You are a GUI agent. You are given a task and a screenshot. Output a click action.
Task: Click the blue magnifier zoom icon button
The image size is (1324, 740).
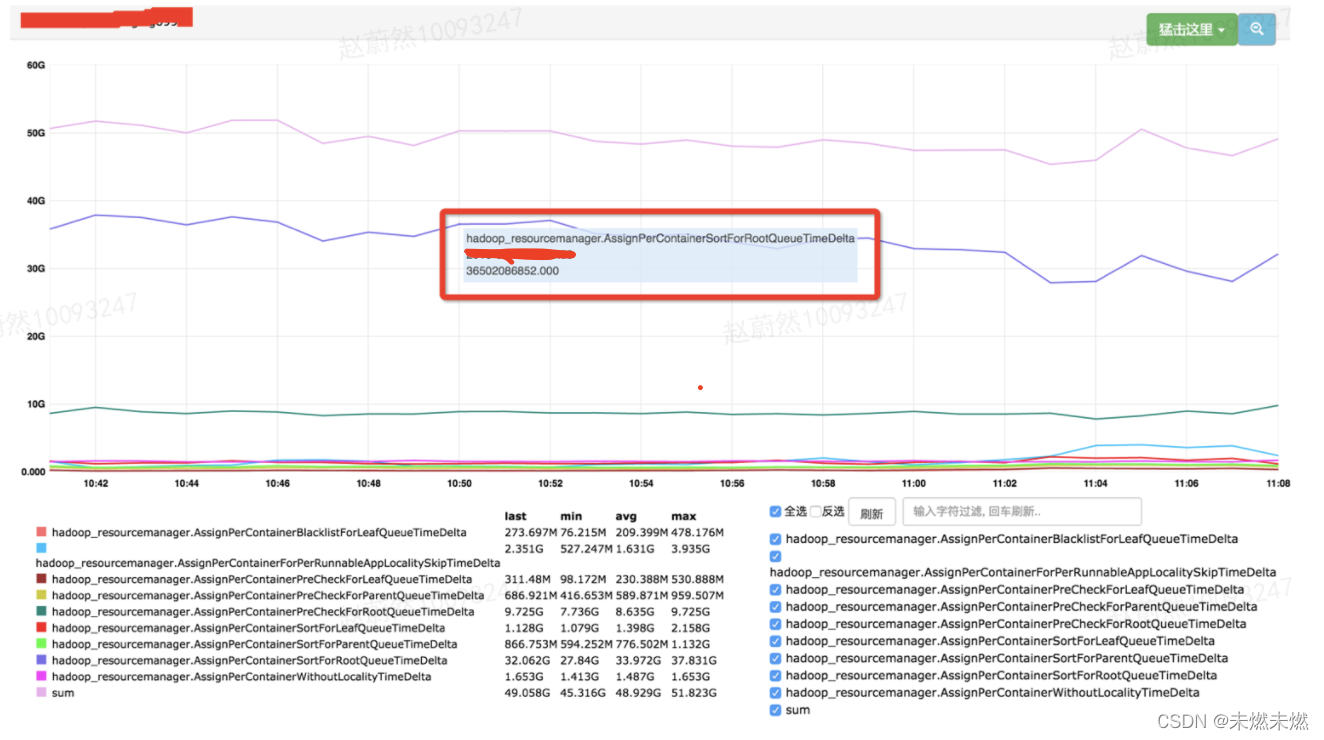1257,29
